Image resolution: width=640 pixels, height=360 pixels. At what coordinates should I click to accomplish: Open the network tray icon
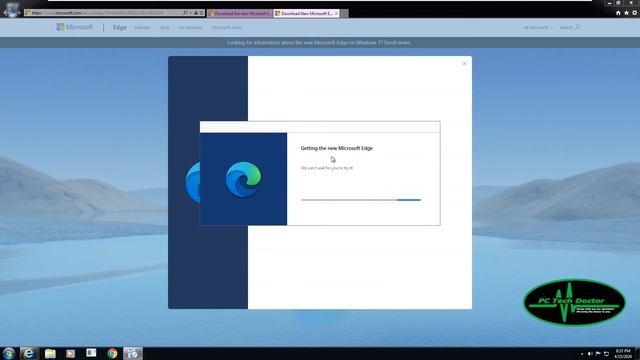[606, 353]
